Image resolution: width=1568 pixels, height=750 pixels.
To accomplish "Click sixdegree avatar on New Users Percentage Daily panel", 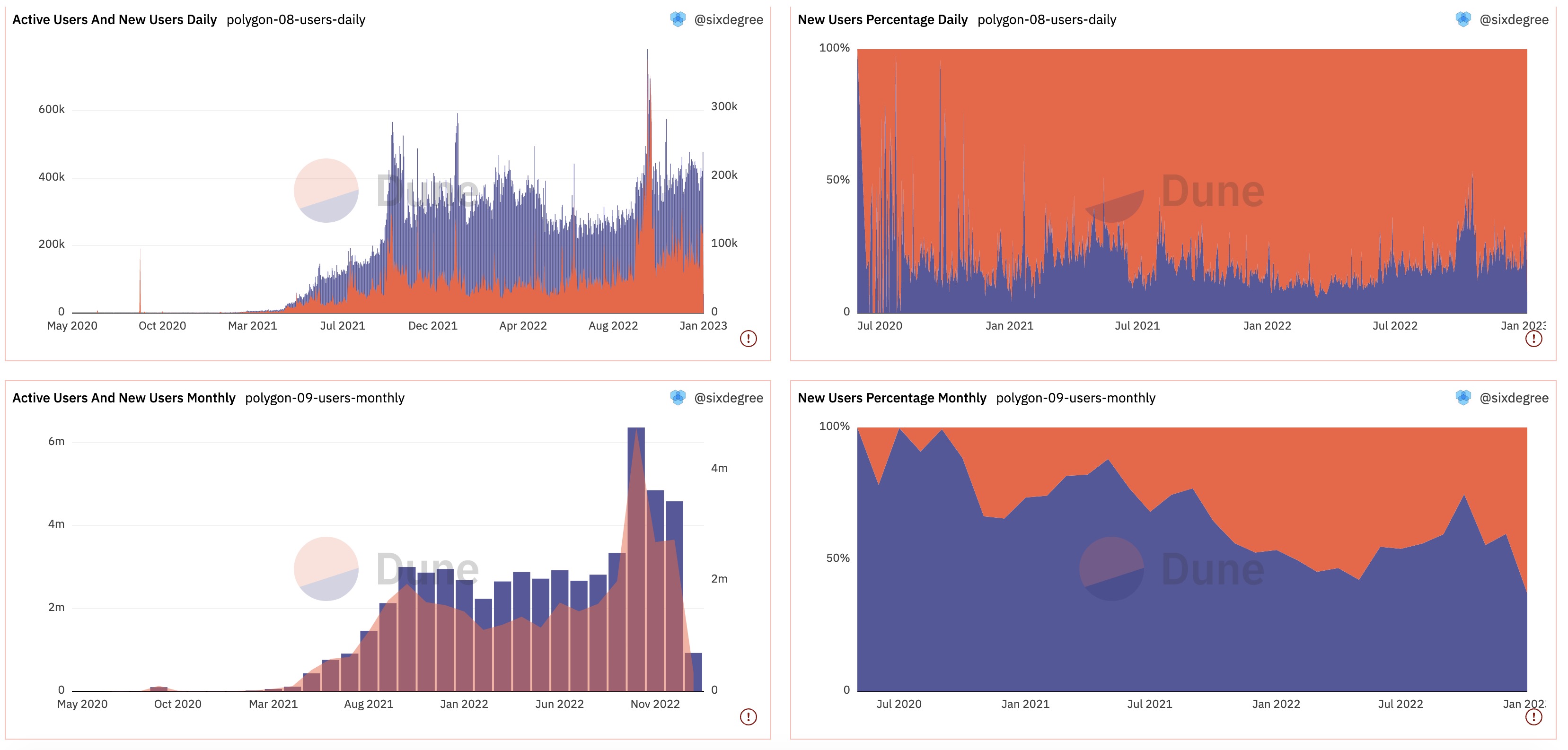I will (x=1462, y=19).
